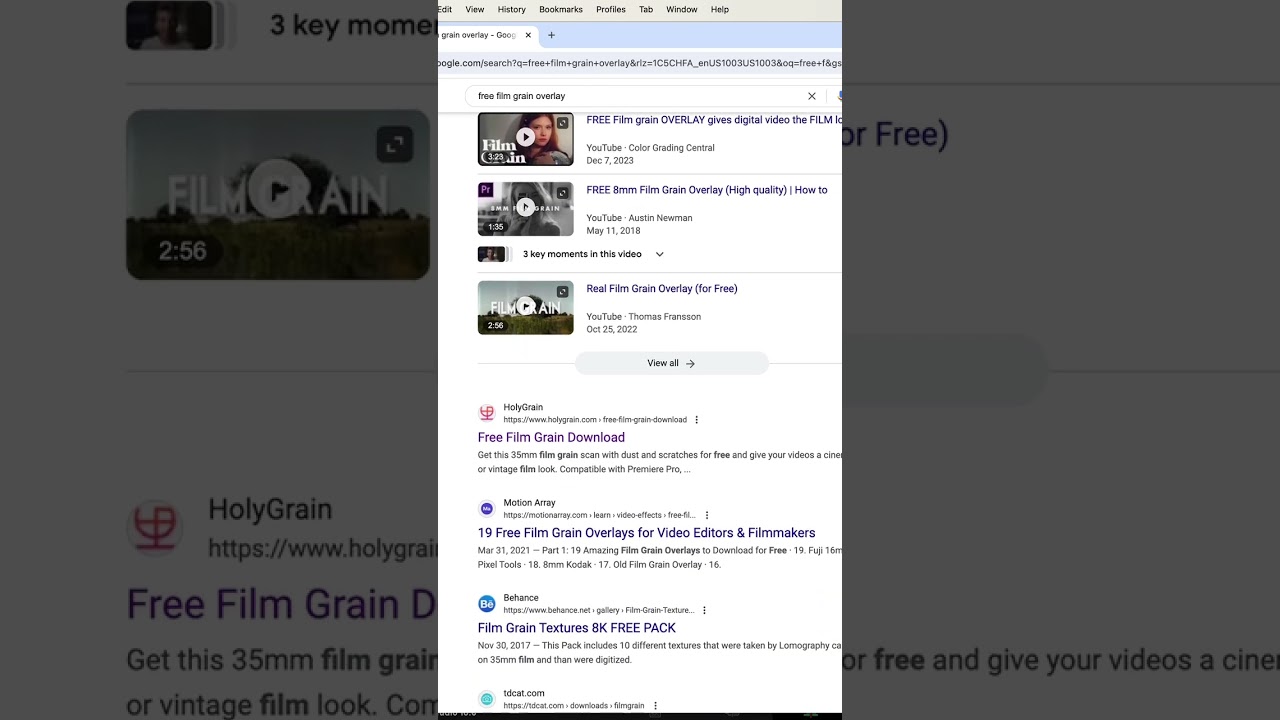The height and width of the screenshot is (720, 1280).
Task: Open options menu for tdcat.com result
Action: 655,706
